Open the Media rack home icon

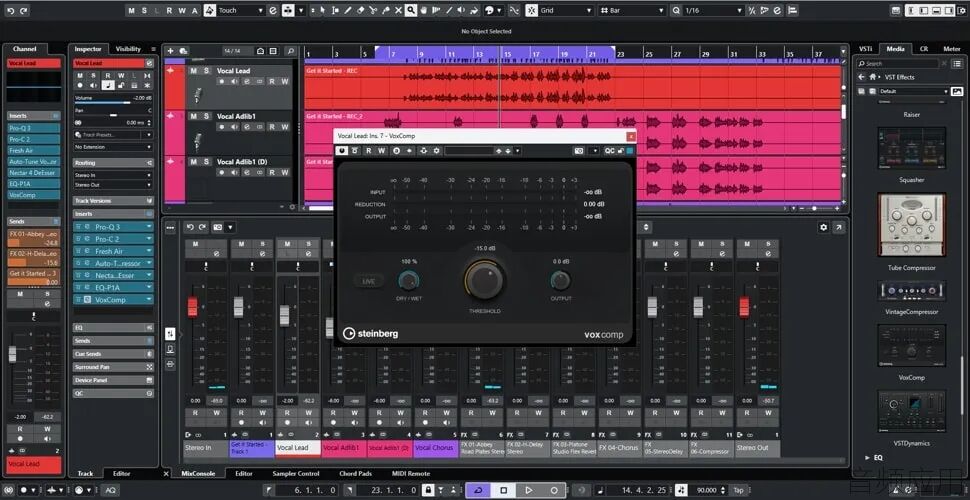tap(872, 77)
